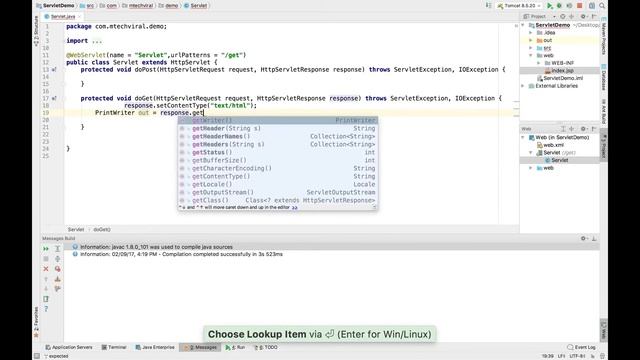The width and height of the screenshot is (640, 360).
Task: Toggle tool window buttons in status bar corner
Action: pos(37,356)
